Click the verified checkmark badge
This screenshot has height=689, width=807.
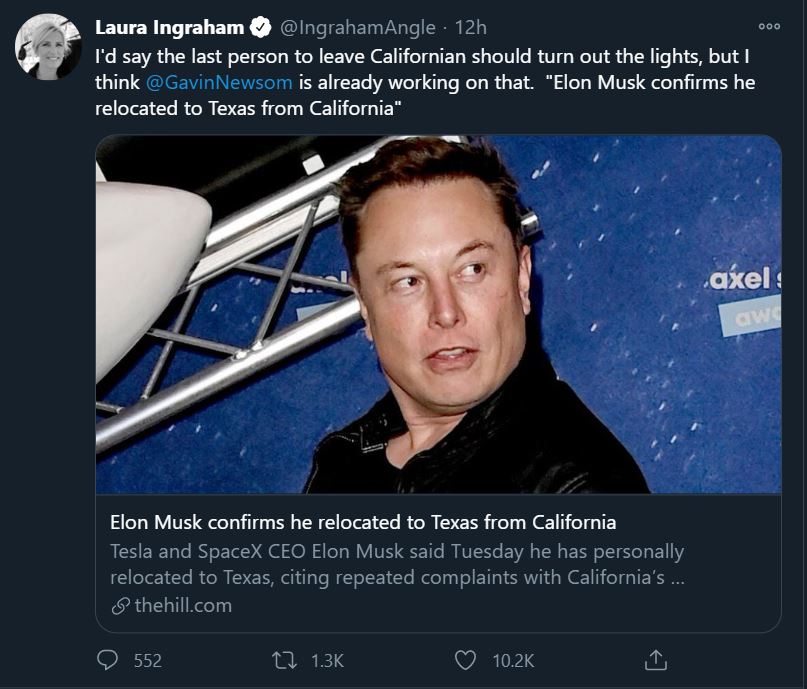(261, 27)
